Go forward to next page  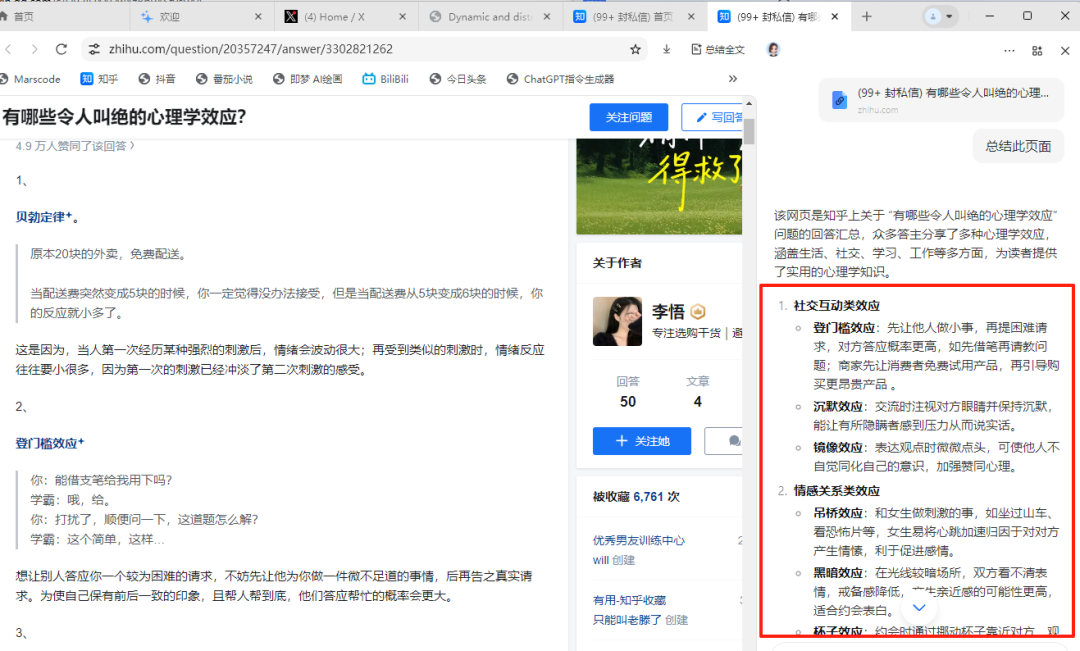pos(34,49)
